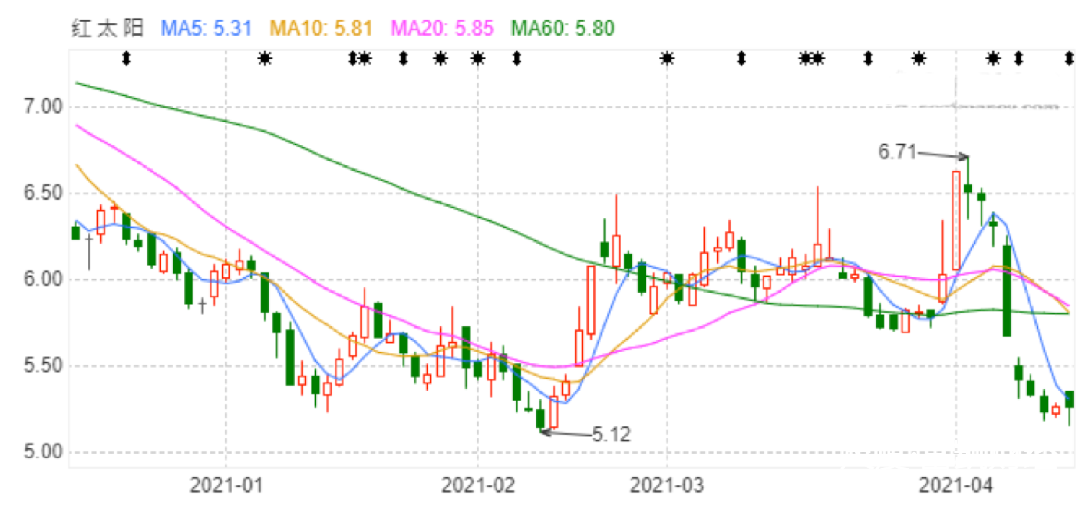
Task: Click the 2021-02 date axis label
Action: 478,486
